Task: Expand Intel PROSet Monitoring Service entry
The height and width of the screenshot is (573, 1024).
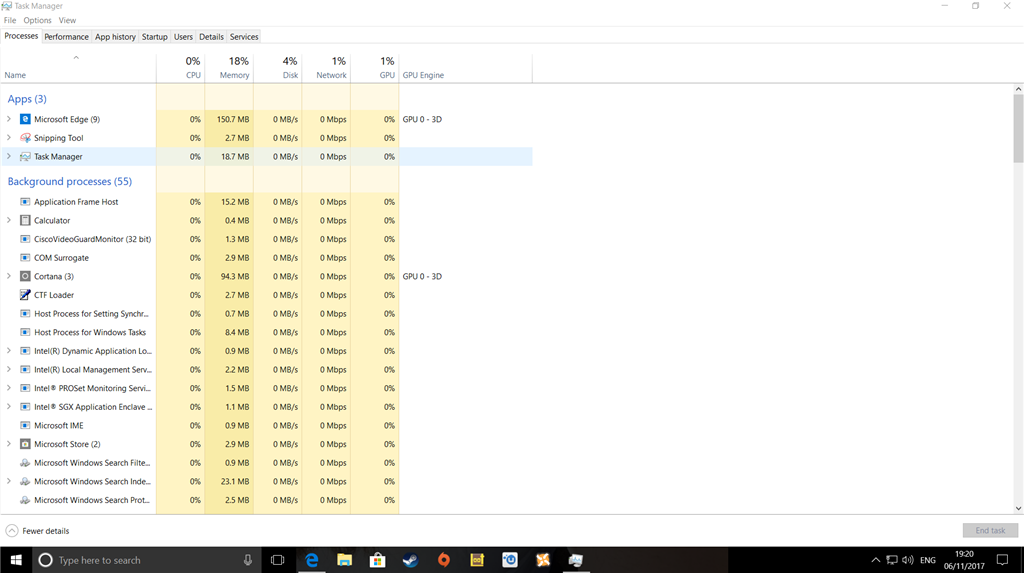Action: click(9, 388)
